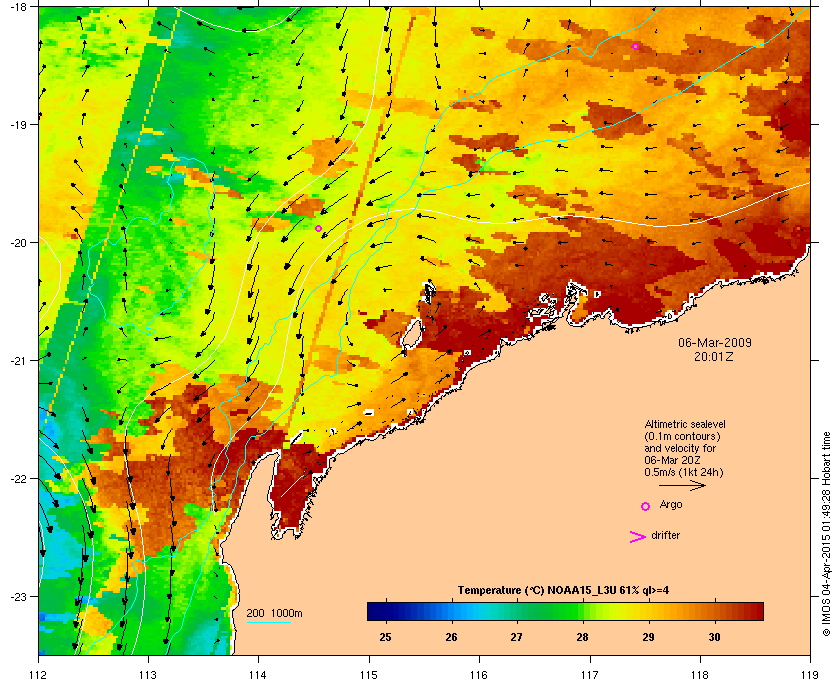
Task: Click the '0.5m/s (1kt 24h)' text
Action: (x=684, y=473)
